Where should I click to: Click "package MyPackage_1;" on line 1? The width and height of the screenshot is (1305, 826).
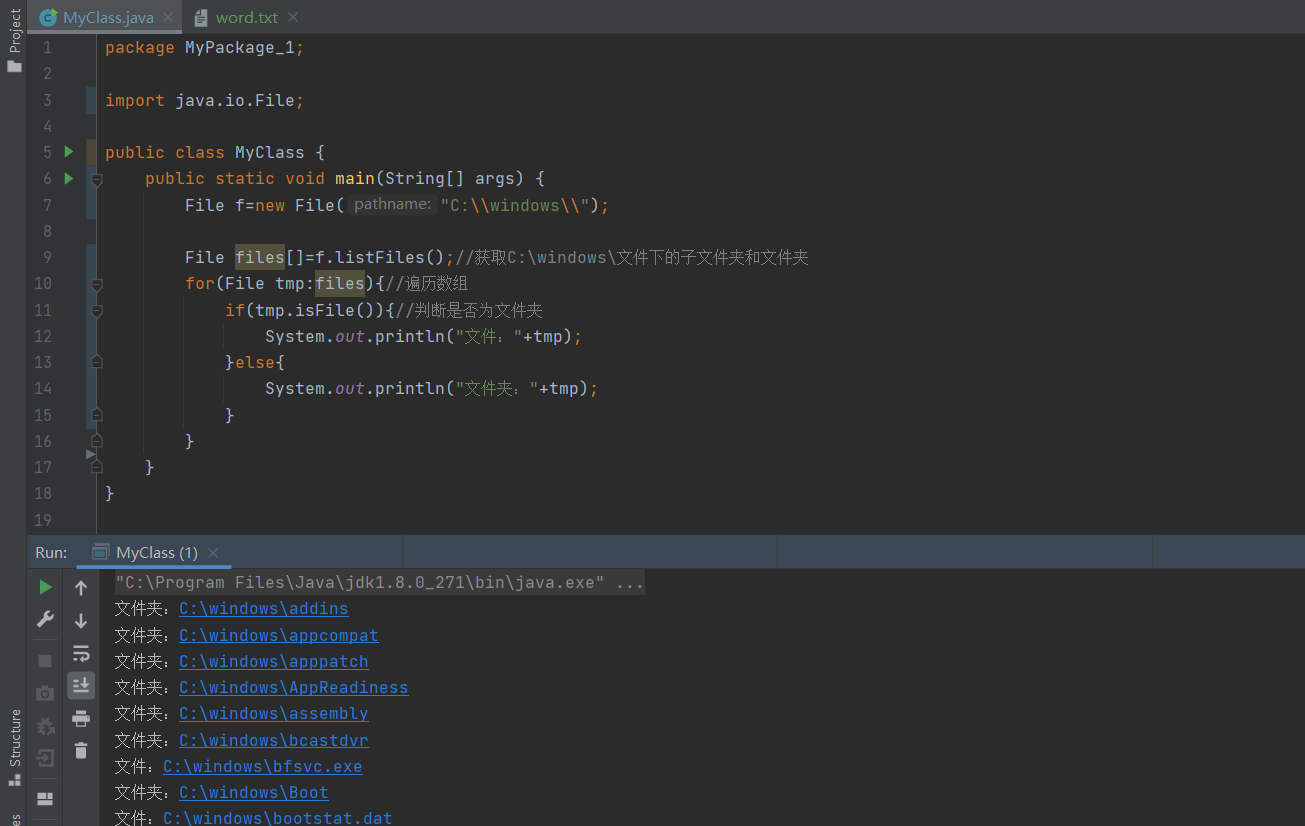[x=204, y=47]
